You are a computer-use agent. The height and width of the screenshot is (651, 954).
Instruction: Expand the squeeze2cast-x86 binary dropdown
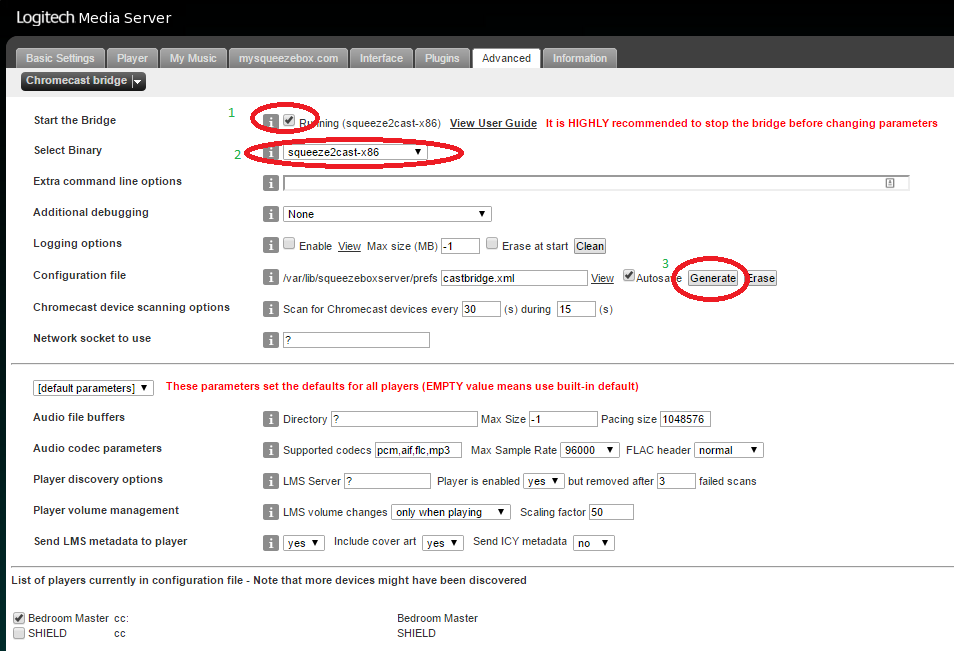355,152
